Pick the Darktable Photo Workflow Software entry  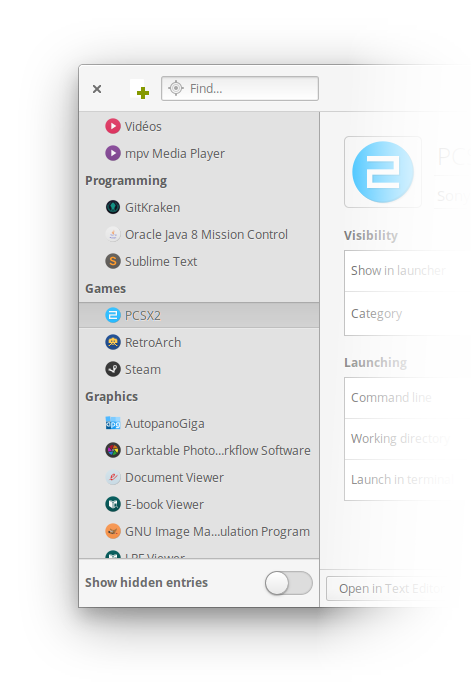[x=199, y=450]
